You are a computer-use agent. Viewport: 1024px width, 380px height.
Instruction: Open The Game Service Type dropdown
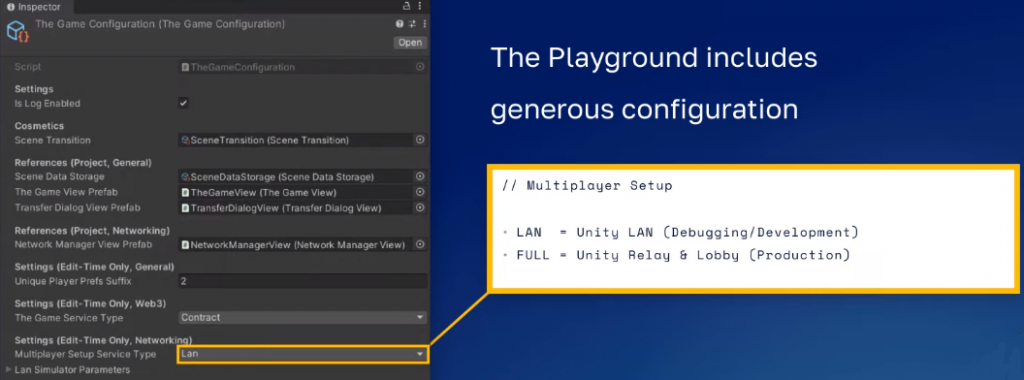(303, 317)
